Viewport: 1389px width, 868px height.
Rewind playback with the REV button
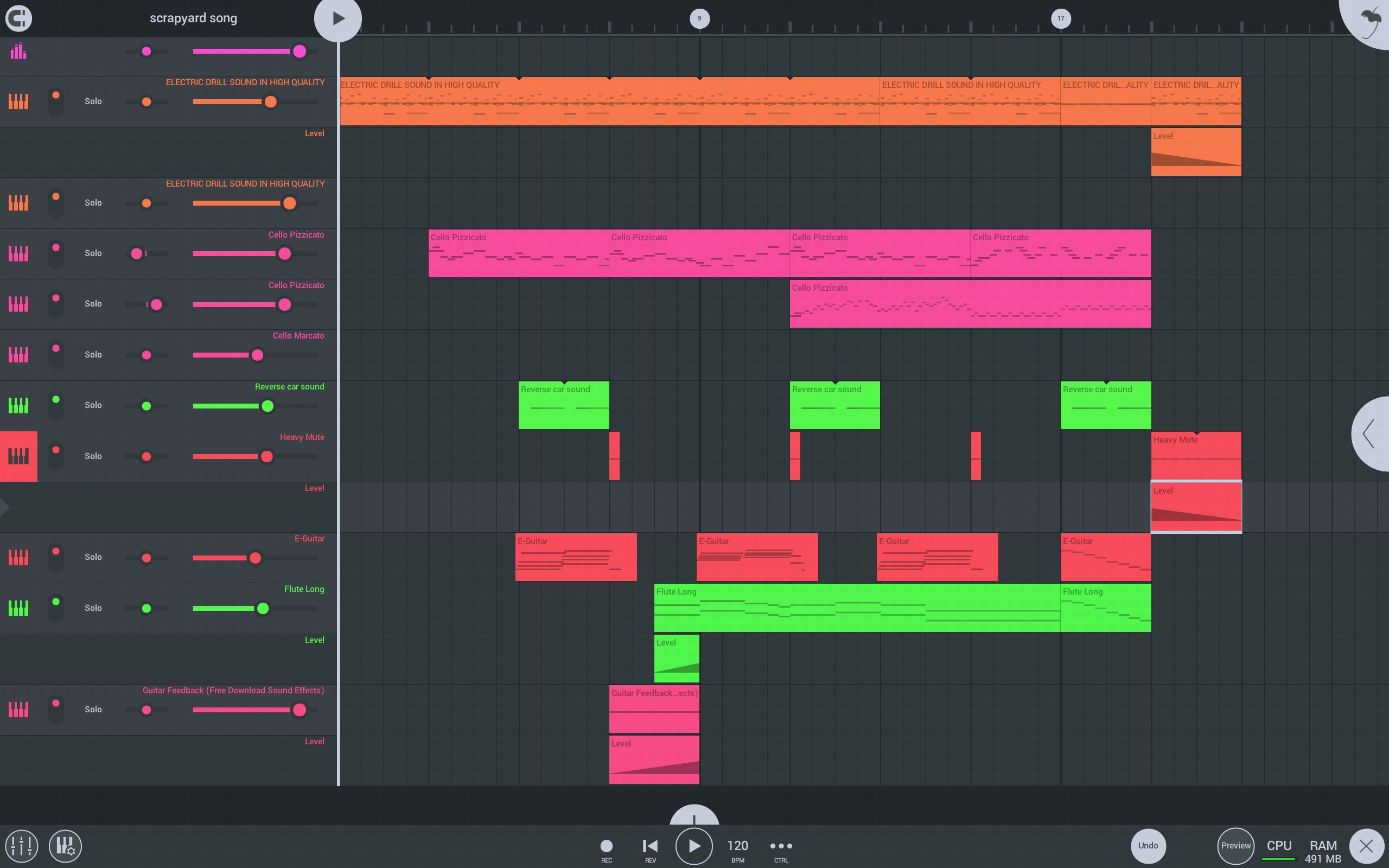[649, 847]
